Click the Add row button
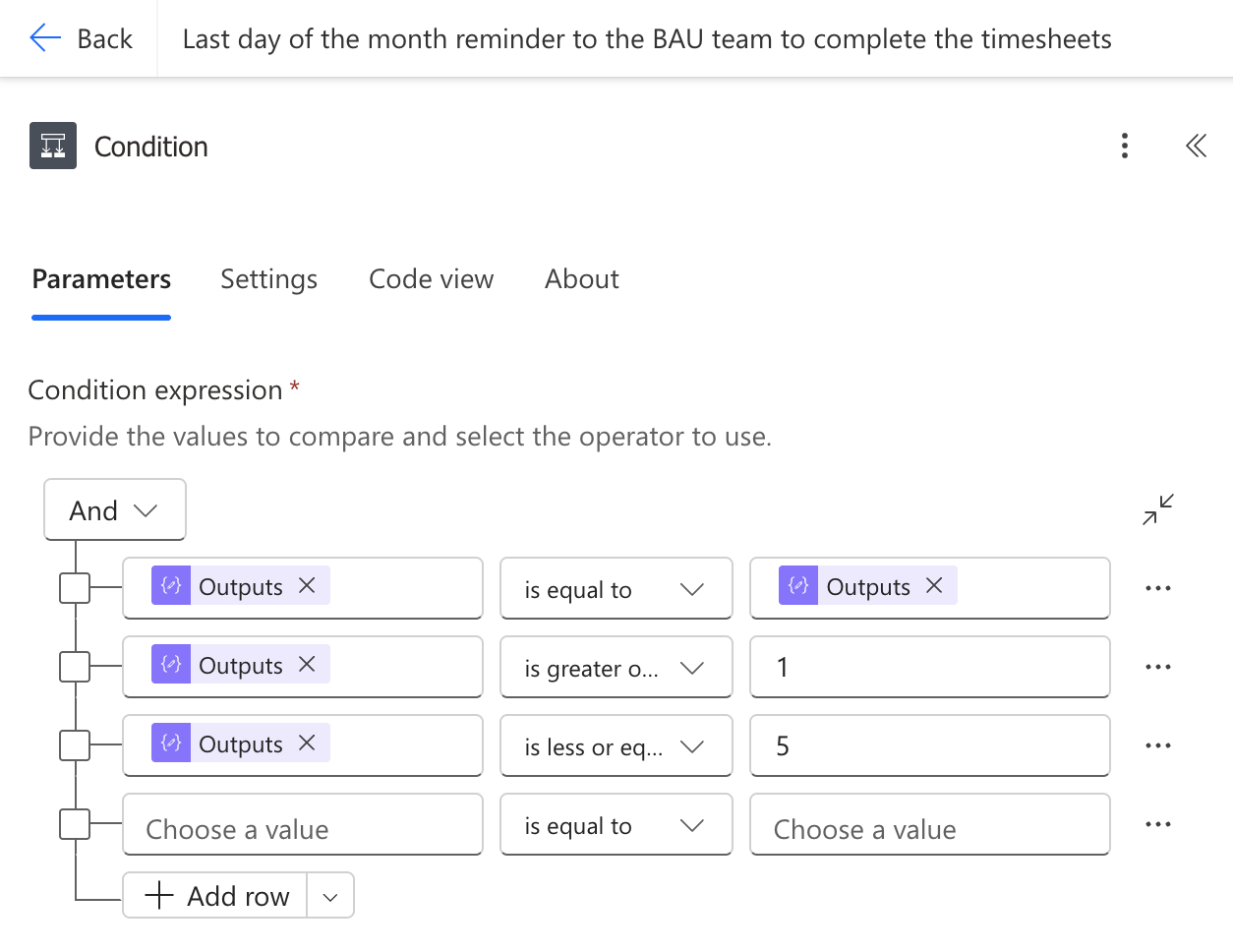The width and height of the screenshot is (1233, 952). (x=215, y=896)
